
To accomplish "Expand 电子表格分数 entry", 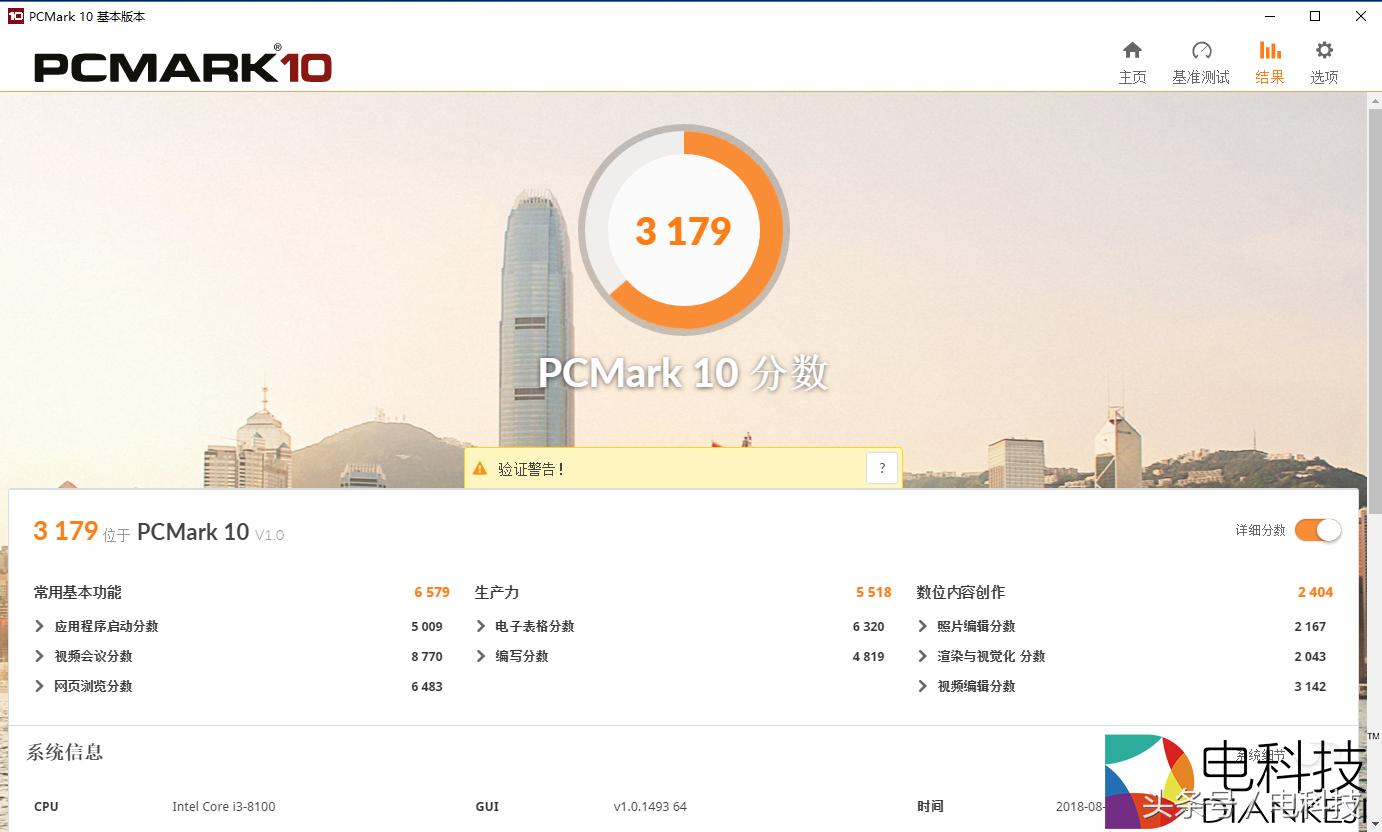I will [481, 626].
